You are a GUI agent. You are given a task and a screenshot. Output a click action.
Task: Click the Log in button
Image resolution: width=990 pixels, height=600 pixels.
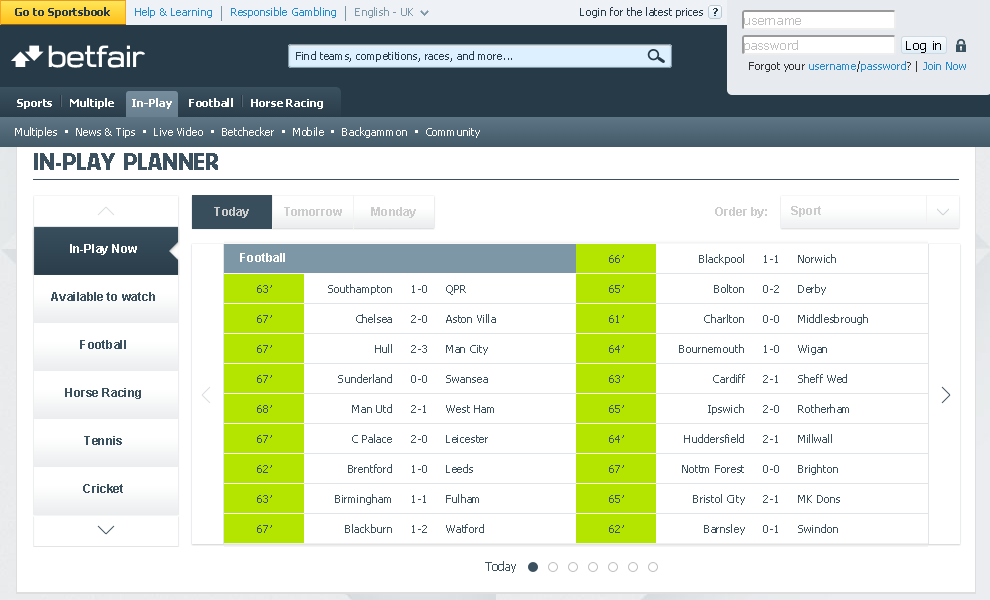tap(923, 45)
